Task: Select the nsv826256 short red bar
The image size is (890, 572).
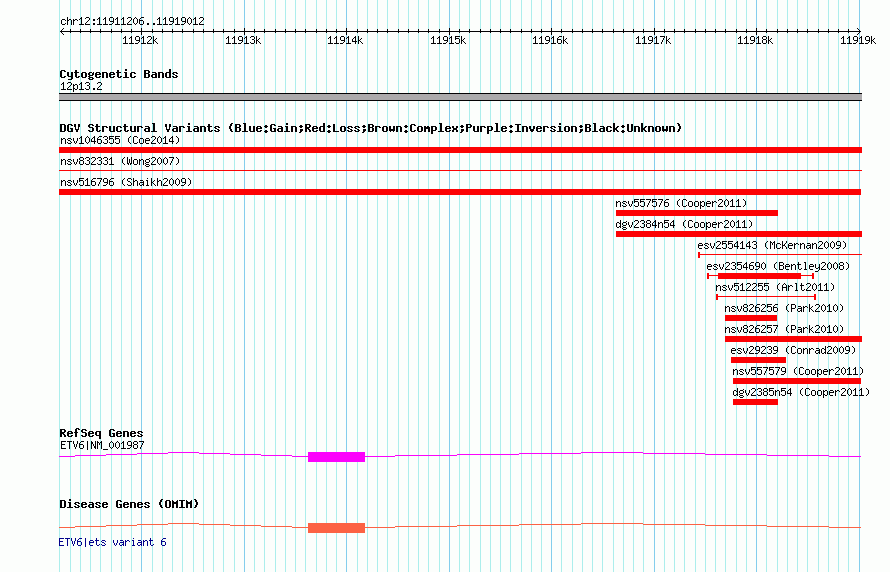Action: 751,318
